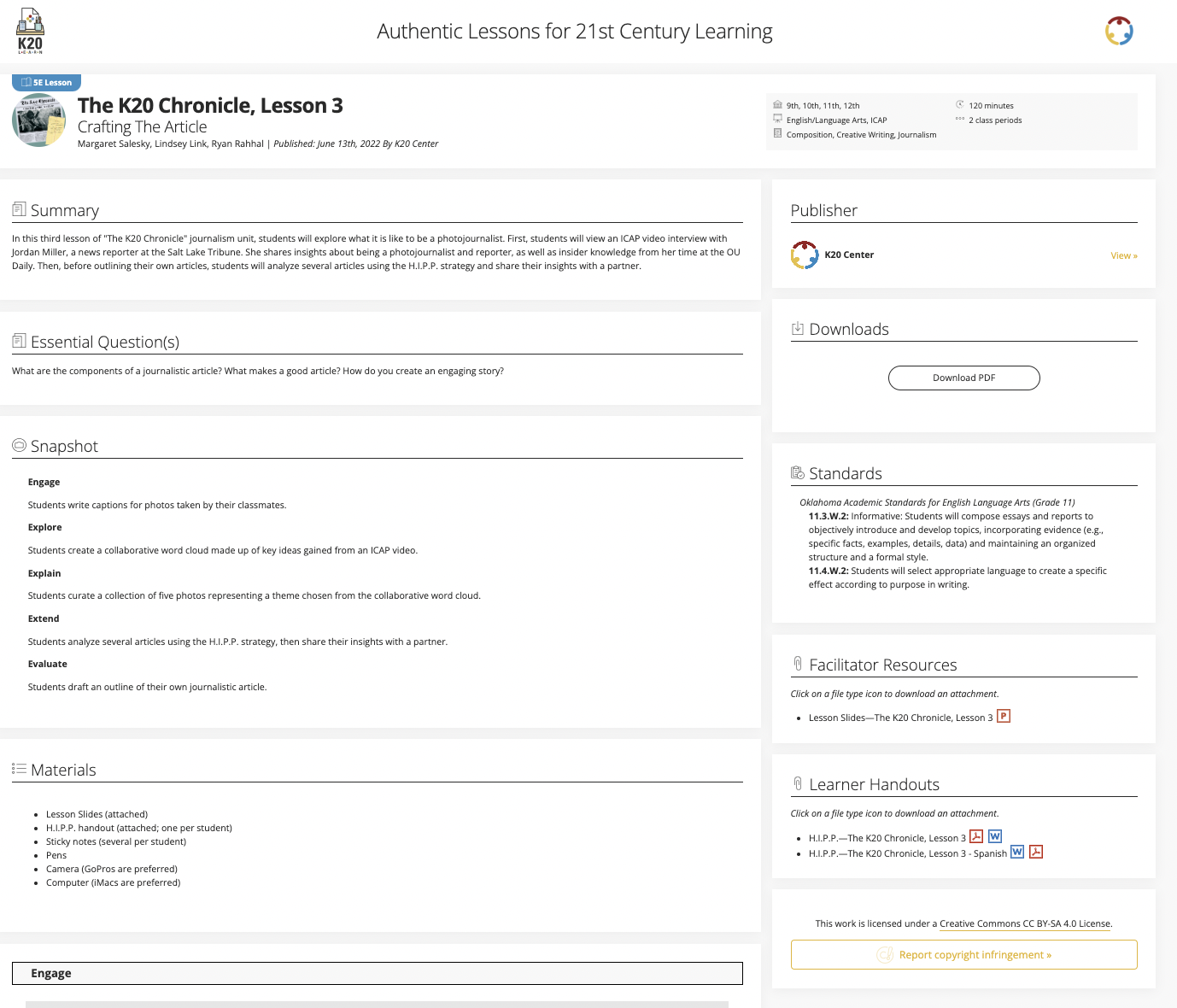Click the K20 LEARN logo
This screenshot has height=1008, width=1177.
click(30, 30)
